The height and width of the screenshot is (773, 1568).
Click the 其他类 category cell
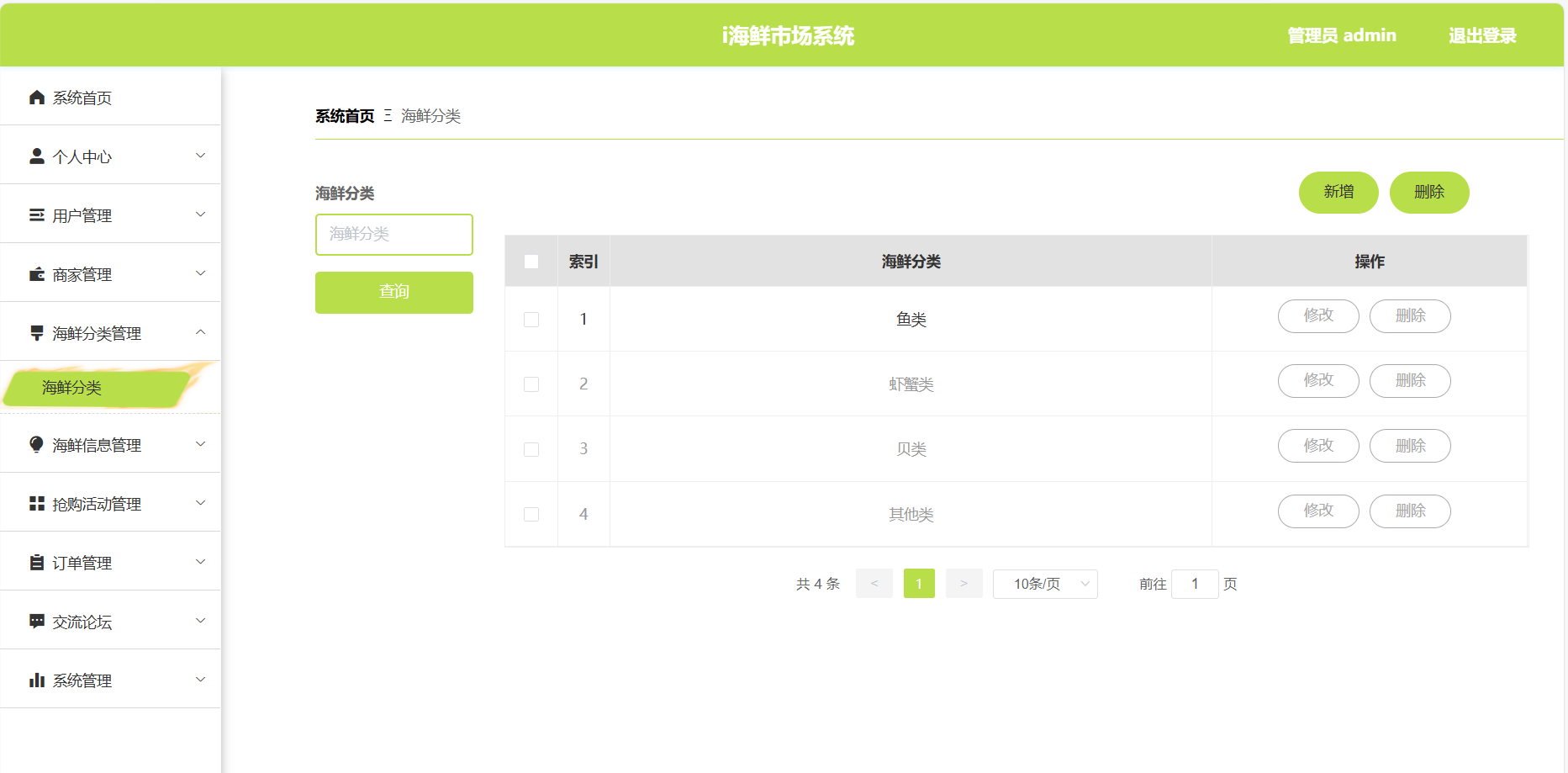[911, 514]
